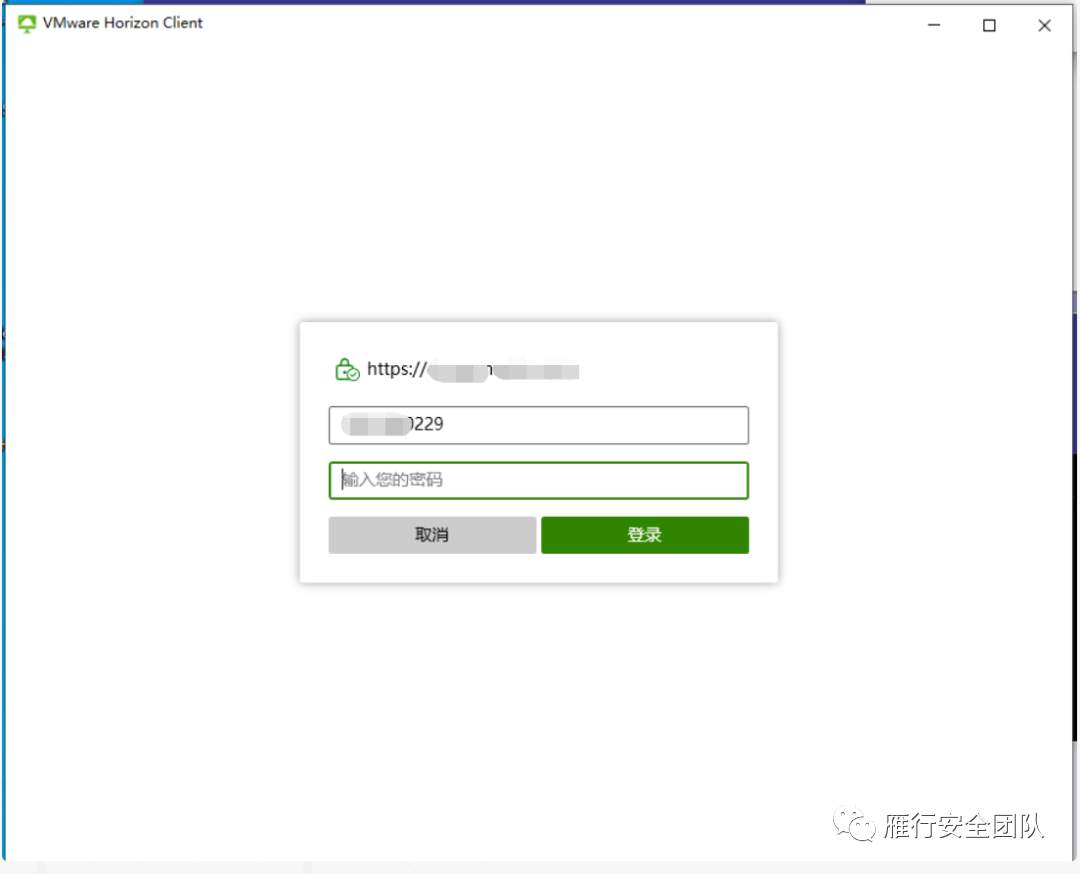Focus the password field 输入您的密码
The height and width of the screenshot is (874, 1080).
click(x=539, y=480)
